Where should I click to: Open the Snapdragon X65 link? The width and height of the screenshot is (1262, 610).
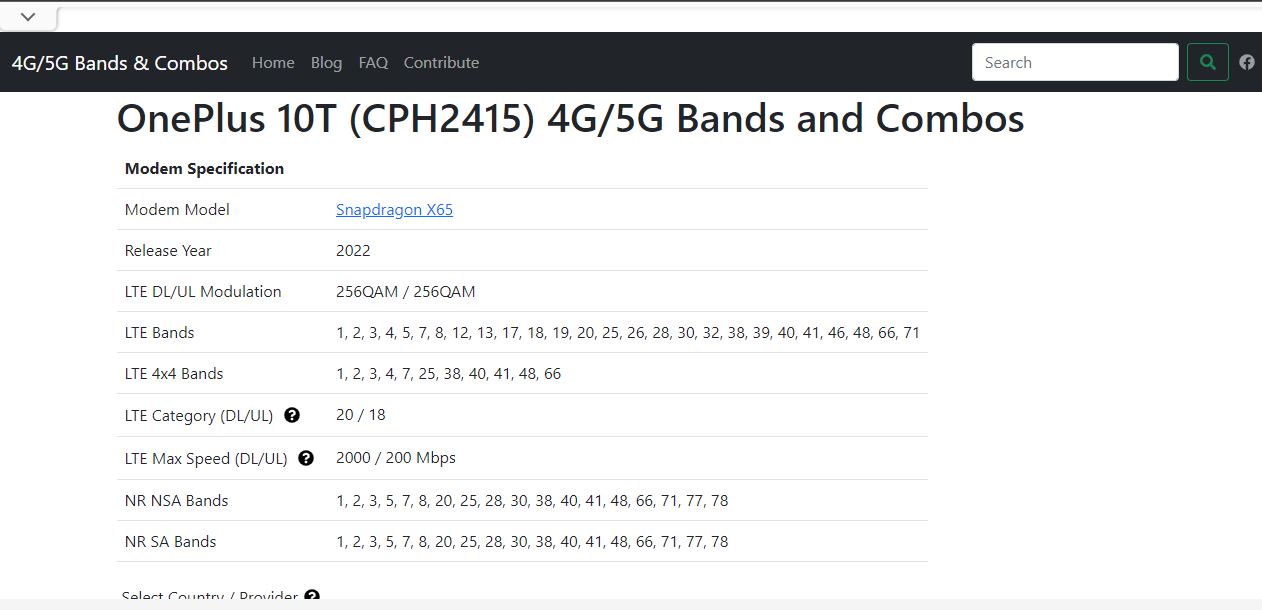(394, 209)
